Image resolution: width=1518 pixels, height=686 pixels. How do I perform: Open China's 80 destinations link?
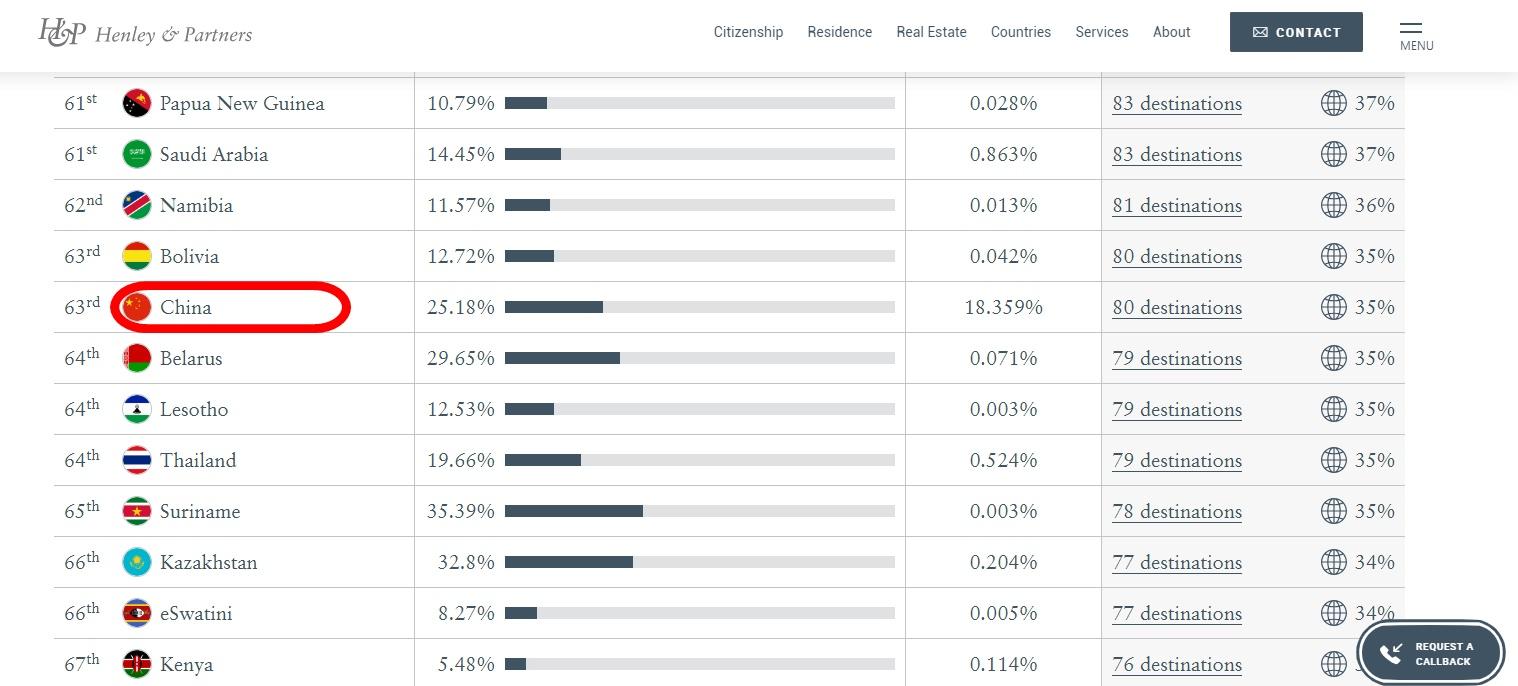[1177, 308]
